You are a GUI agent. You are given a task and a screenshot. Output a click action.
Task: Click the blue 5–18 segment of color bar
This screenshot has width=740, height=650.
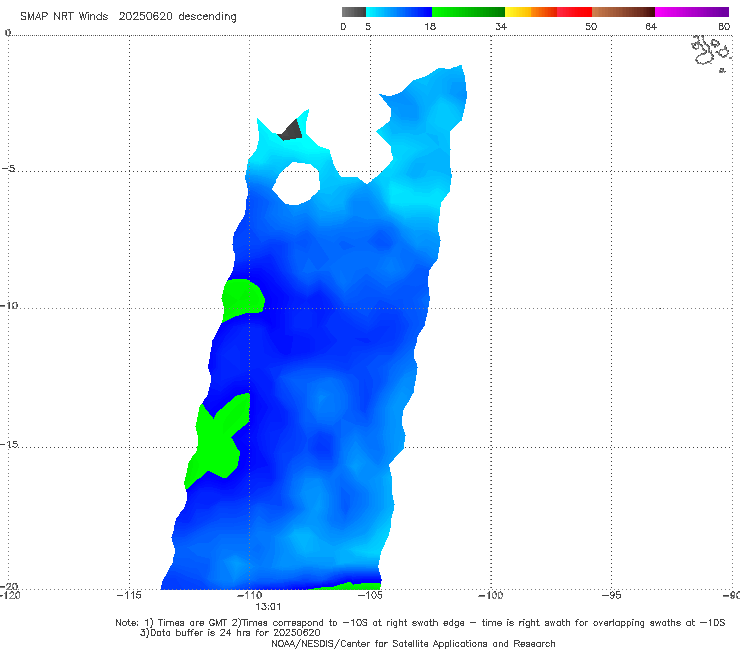pyautogui.click(x=399, y=12)
